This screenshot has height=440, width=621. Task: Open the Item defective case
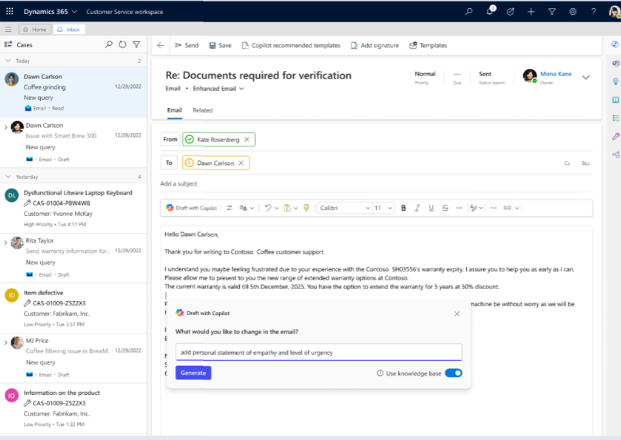74,308
